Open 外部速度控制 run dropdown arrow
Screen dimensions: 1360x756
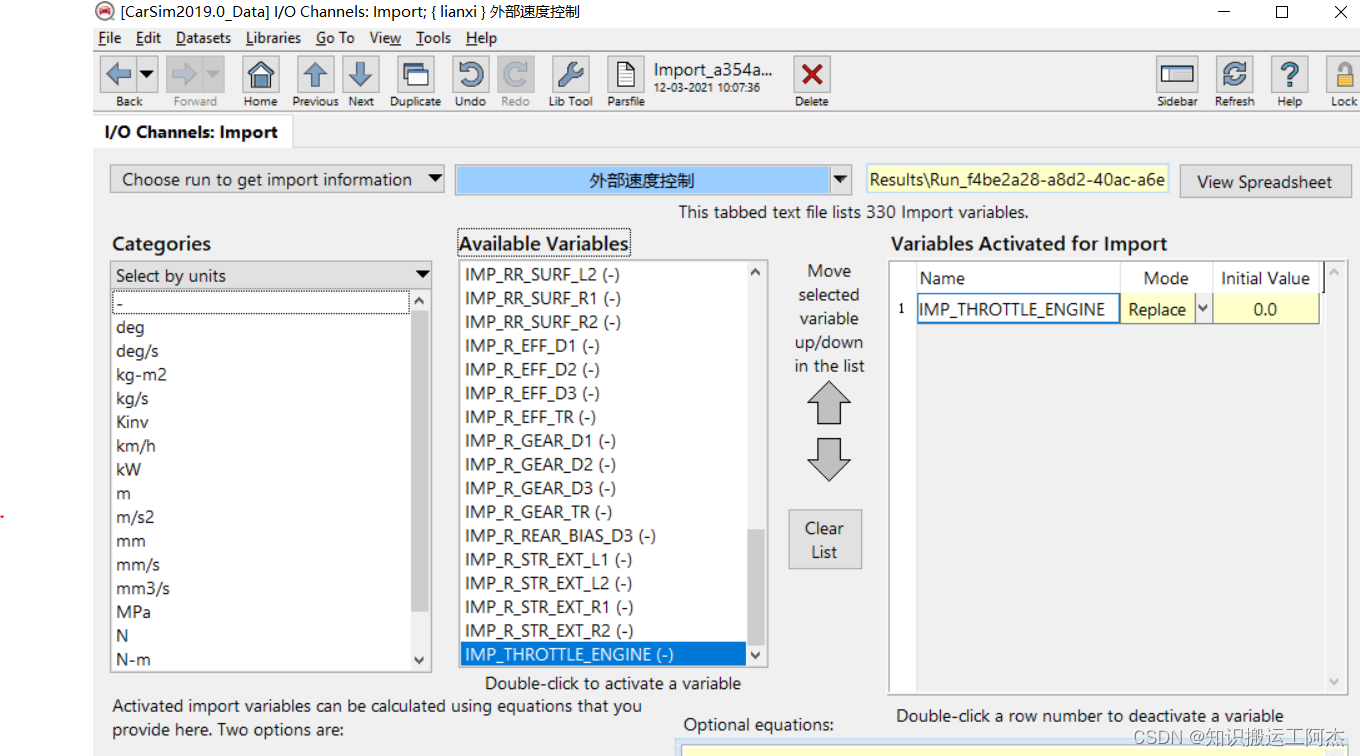[841, 180]
